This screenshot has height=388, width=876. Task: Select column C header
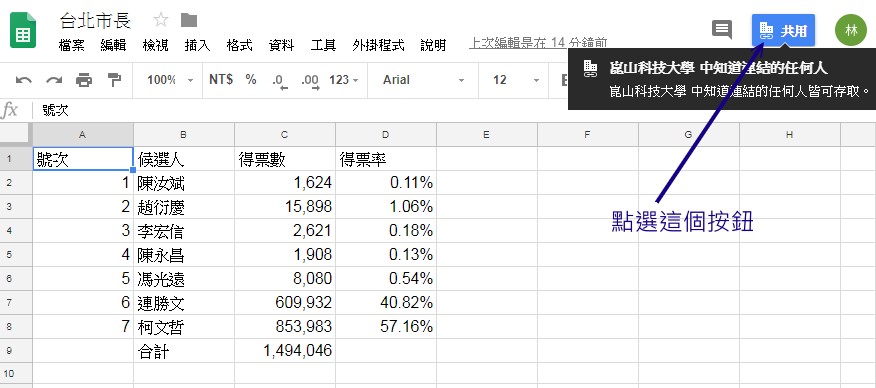285,135
